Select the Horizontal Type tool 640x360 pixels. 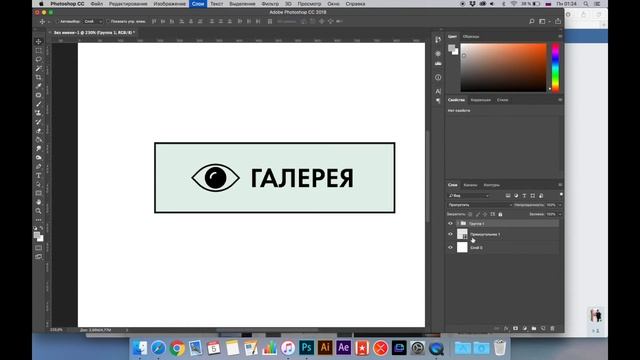pos(39,176)
